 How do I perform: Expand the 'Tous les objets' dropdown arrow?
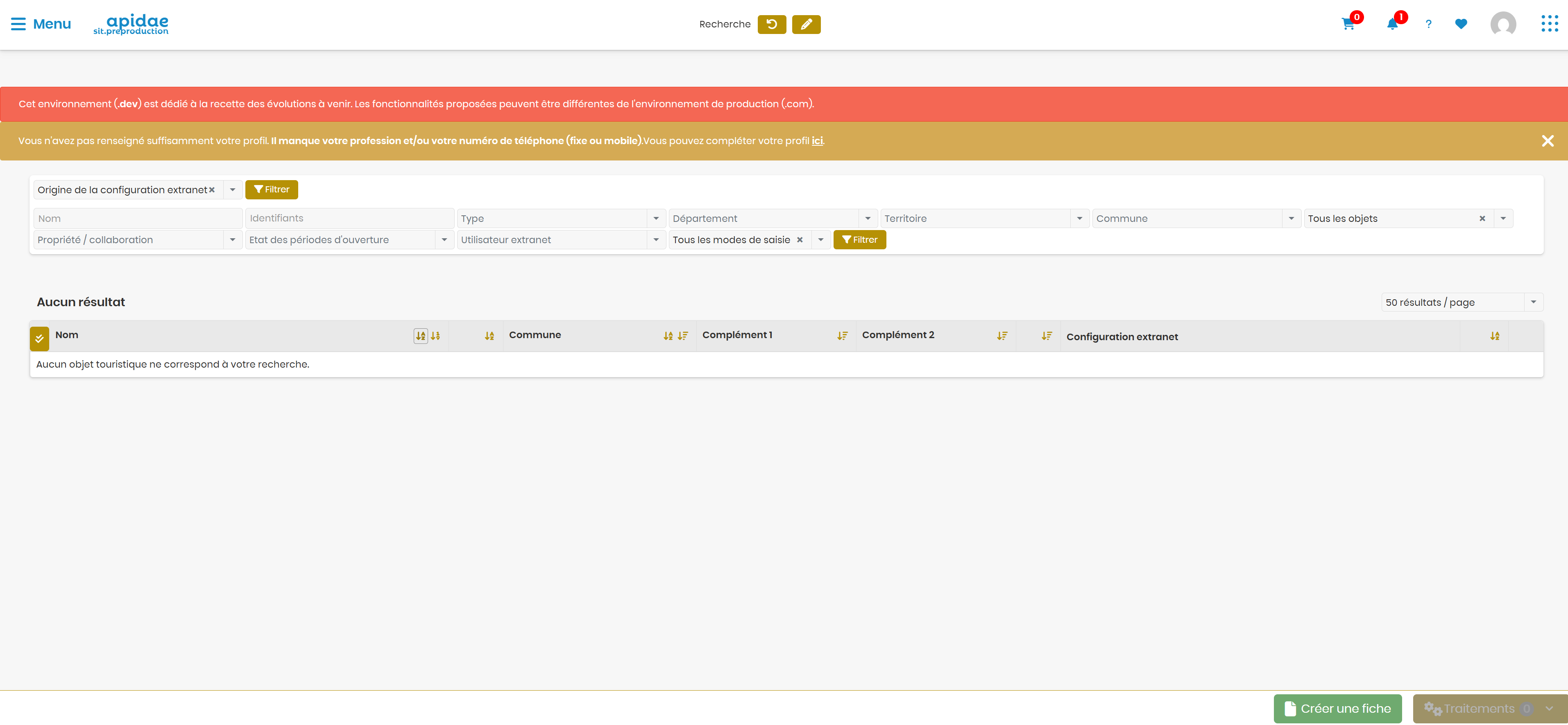coord(1503,218)
